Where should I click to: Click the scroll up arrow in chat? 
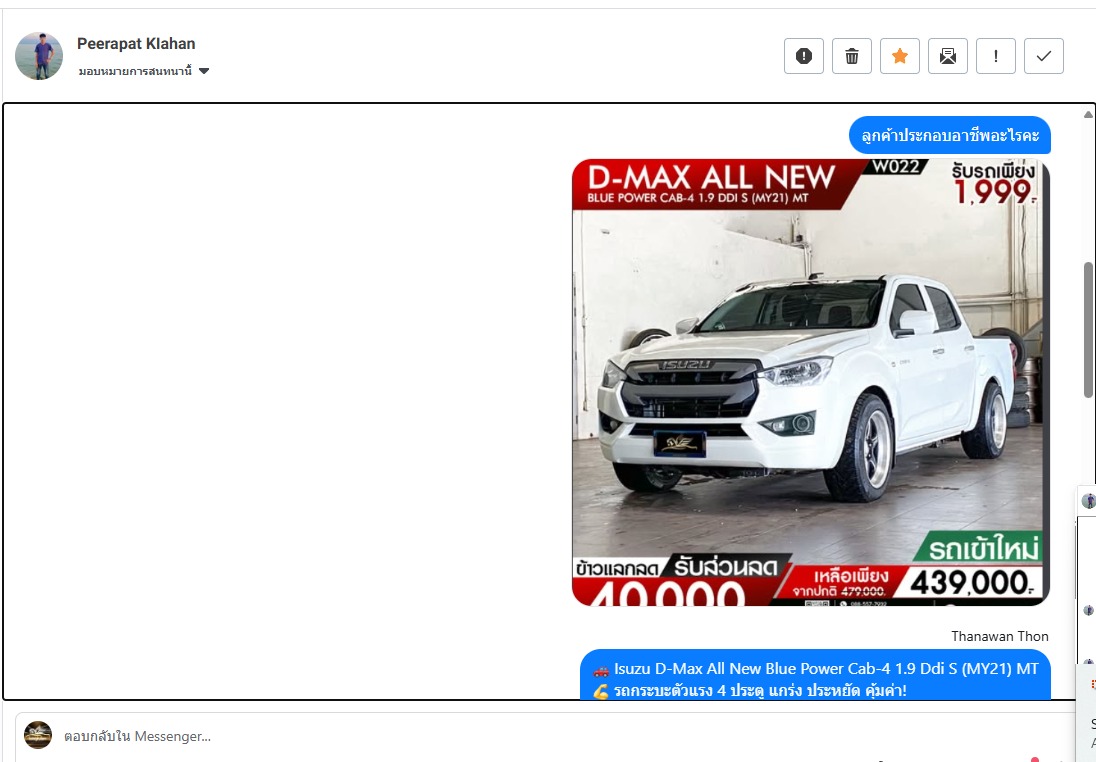1089,114
